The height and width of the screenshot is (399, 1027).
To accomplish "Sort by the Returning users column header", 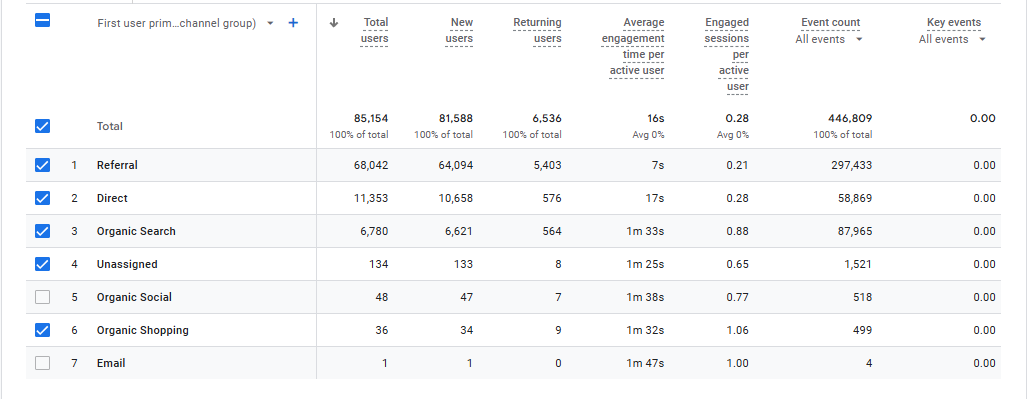I will (537, 31).
